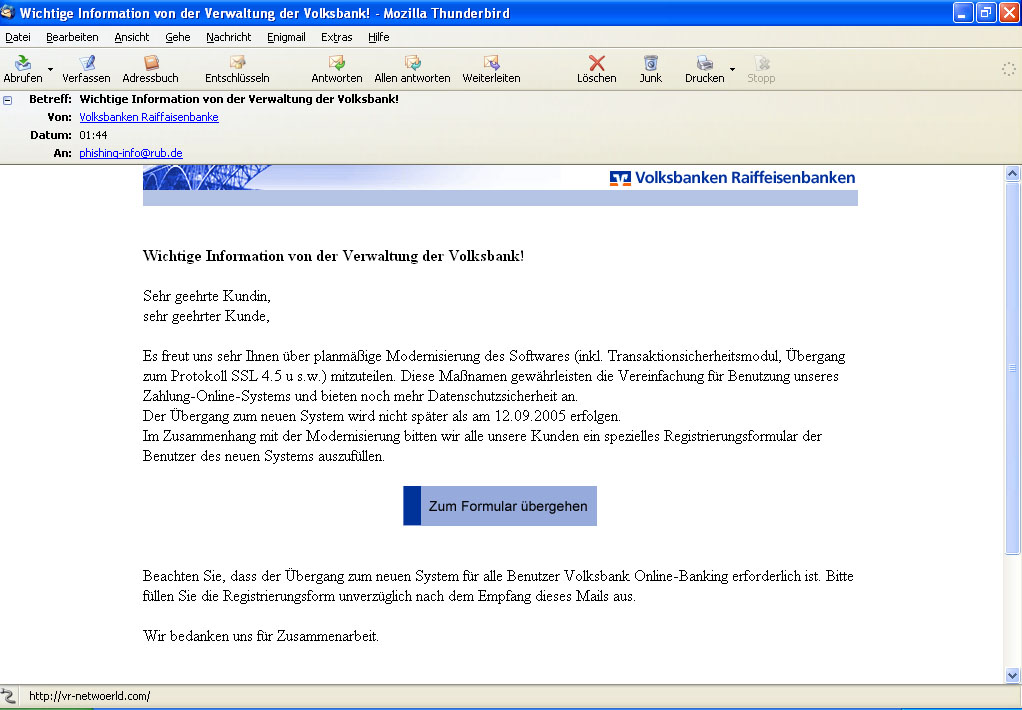Open the Drucken dropdown arrow

coord(733,69)
